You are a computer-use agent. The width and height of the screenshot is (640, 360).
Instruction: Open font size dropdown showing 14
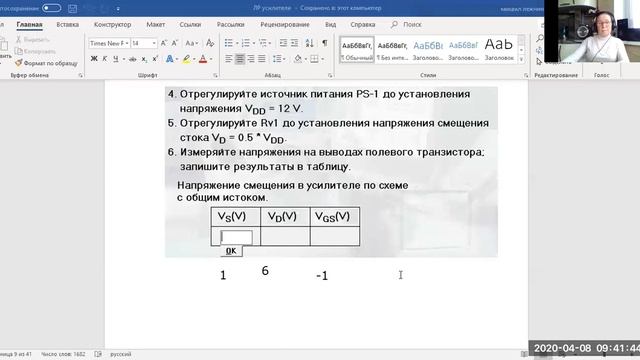coord(154,43)
